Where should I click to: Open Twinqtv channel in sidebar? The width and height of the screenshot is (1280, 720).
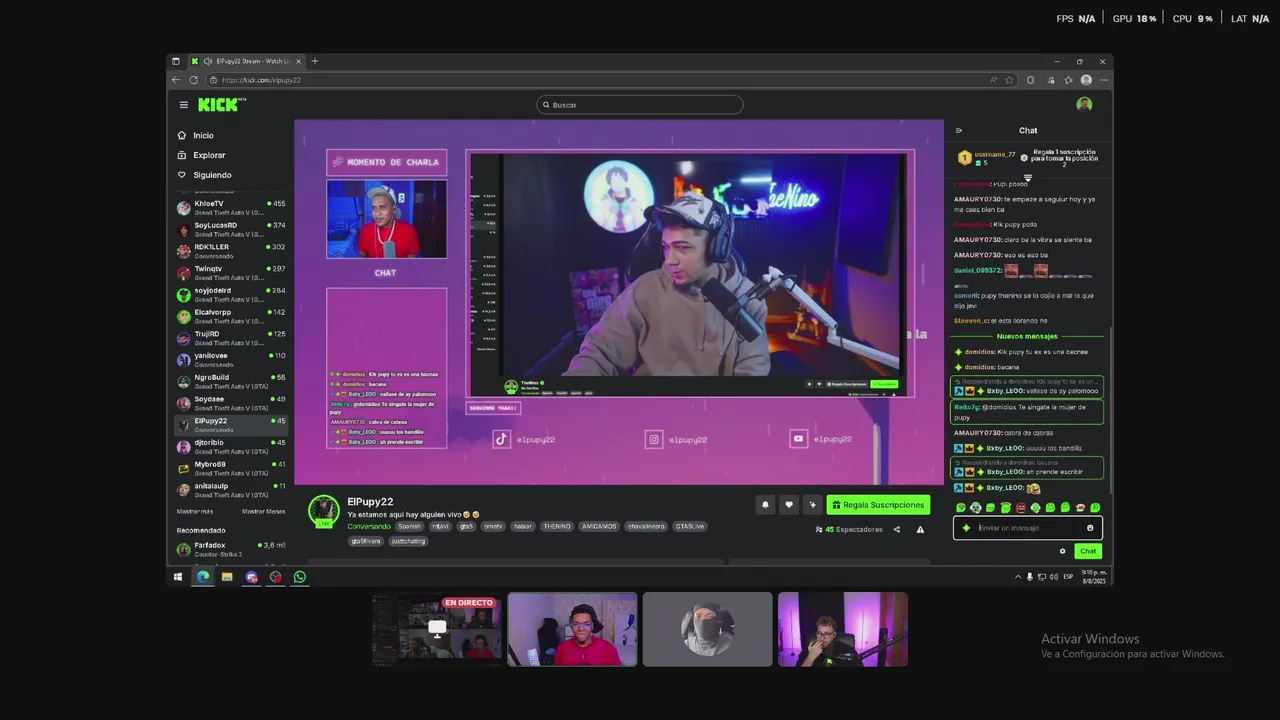231,273
